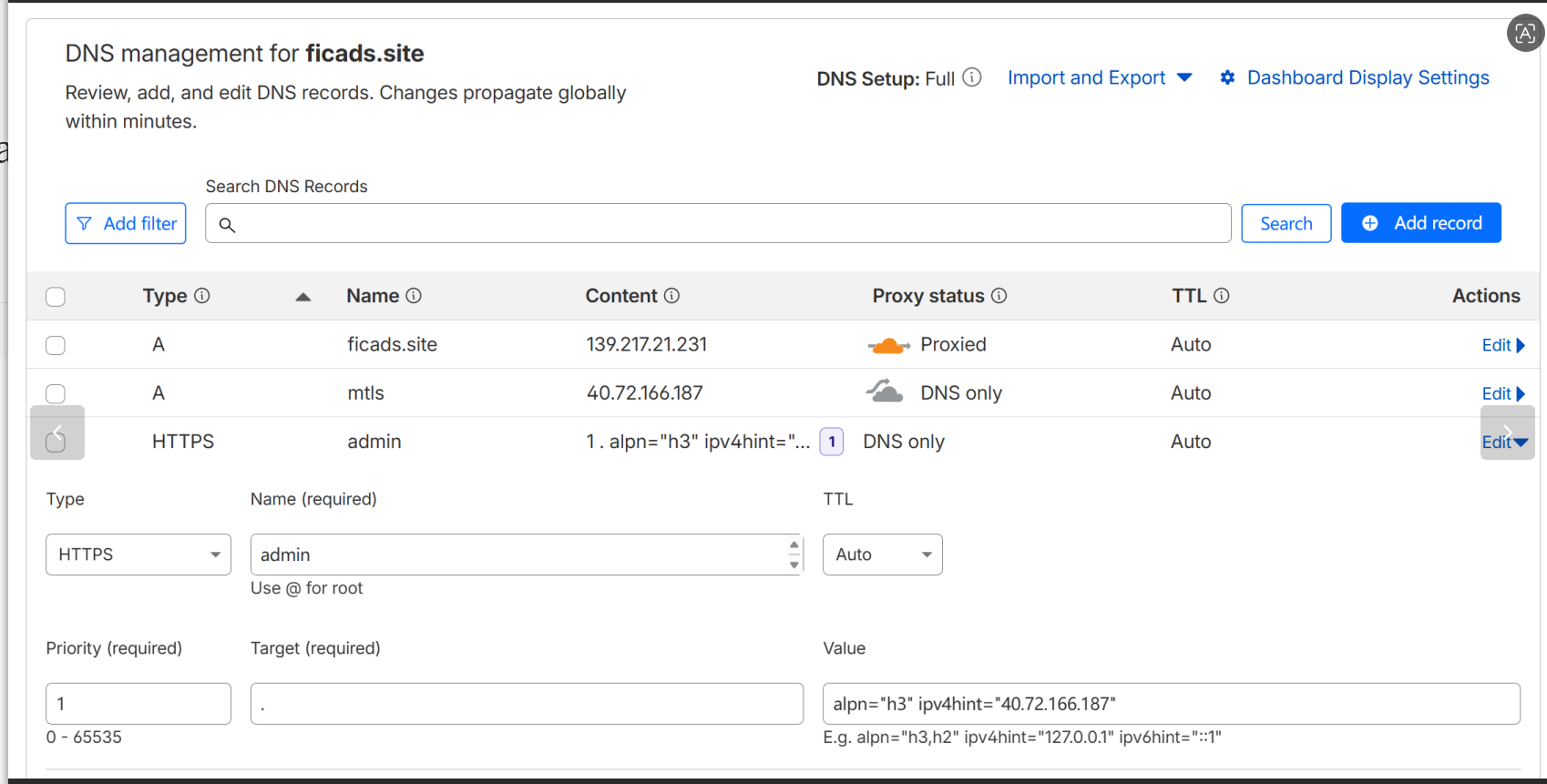Expand Edit for the mtls record
Screen dimensions: 1547x784
[1503, 393]
